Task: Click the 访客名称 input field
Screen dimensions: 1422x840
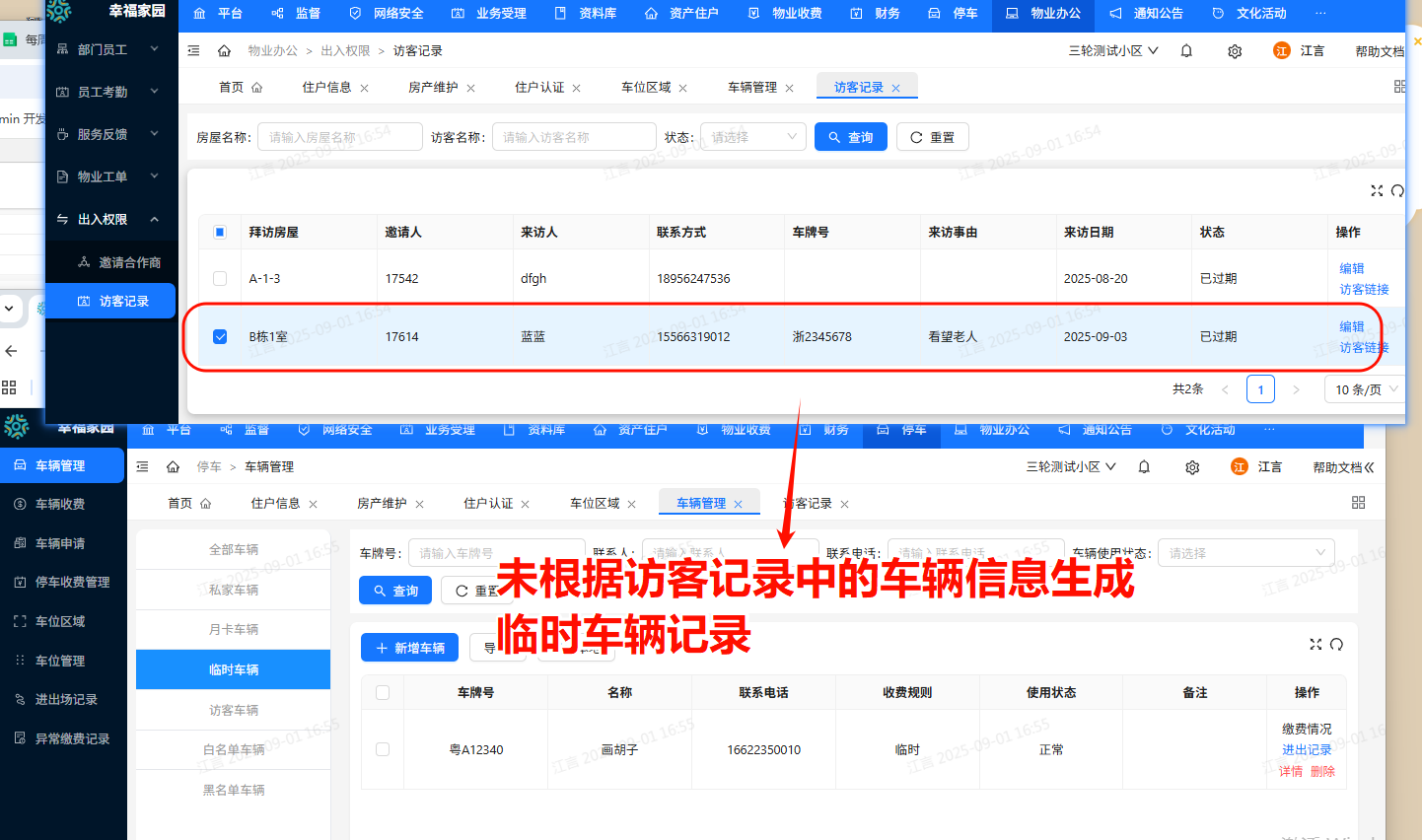Action: click(x=574, y=137)
